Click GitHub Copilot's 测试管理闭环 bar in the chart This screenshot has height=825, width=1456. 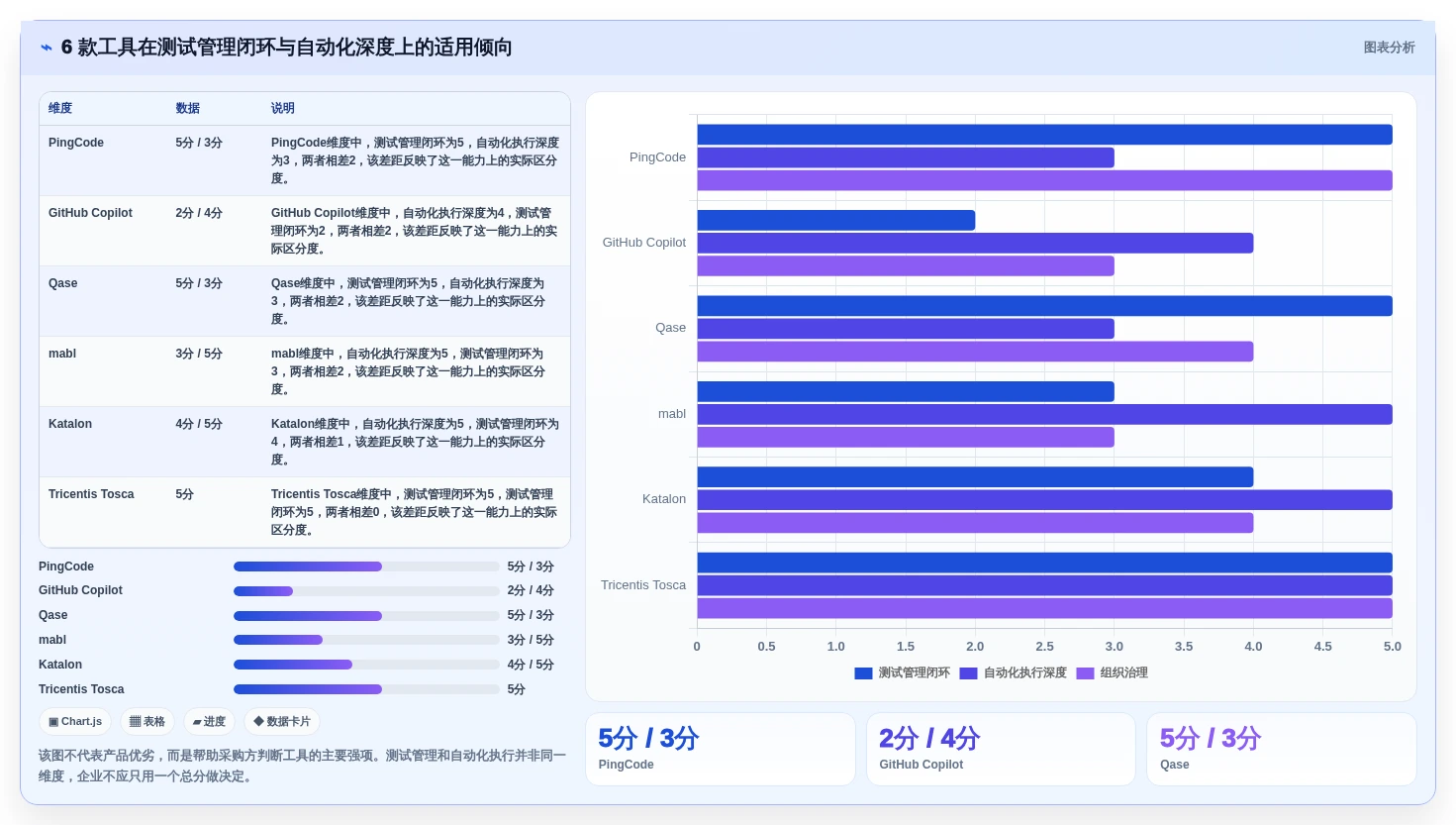[836, 220]
